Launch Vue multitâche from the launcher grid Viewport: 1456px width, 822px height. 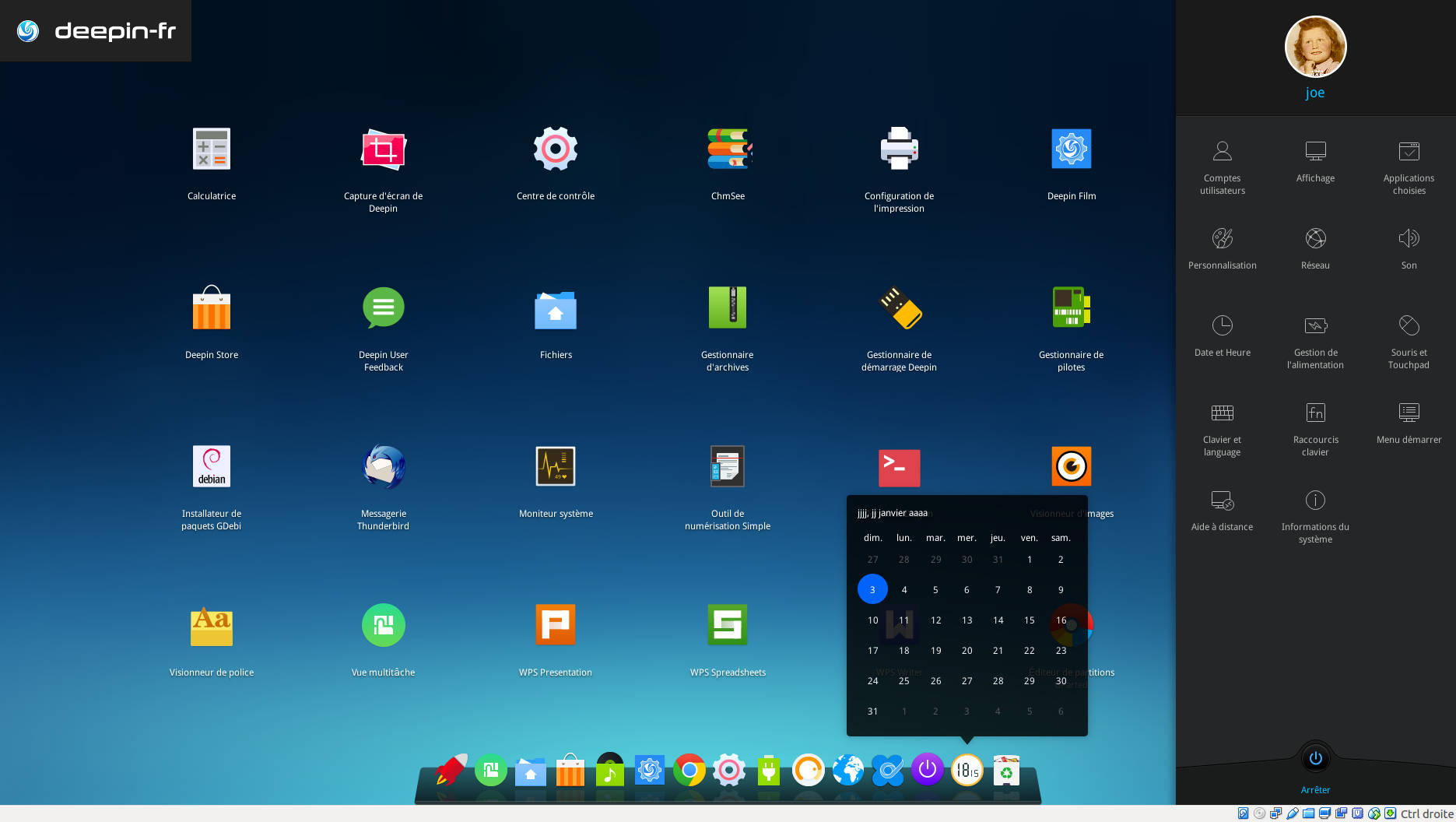point(383,625)
